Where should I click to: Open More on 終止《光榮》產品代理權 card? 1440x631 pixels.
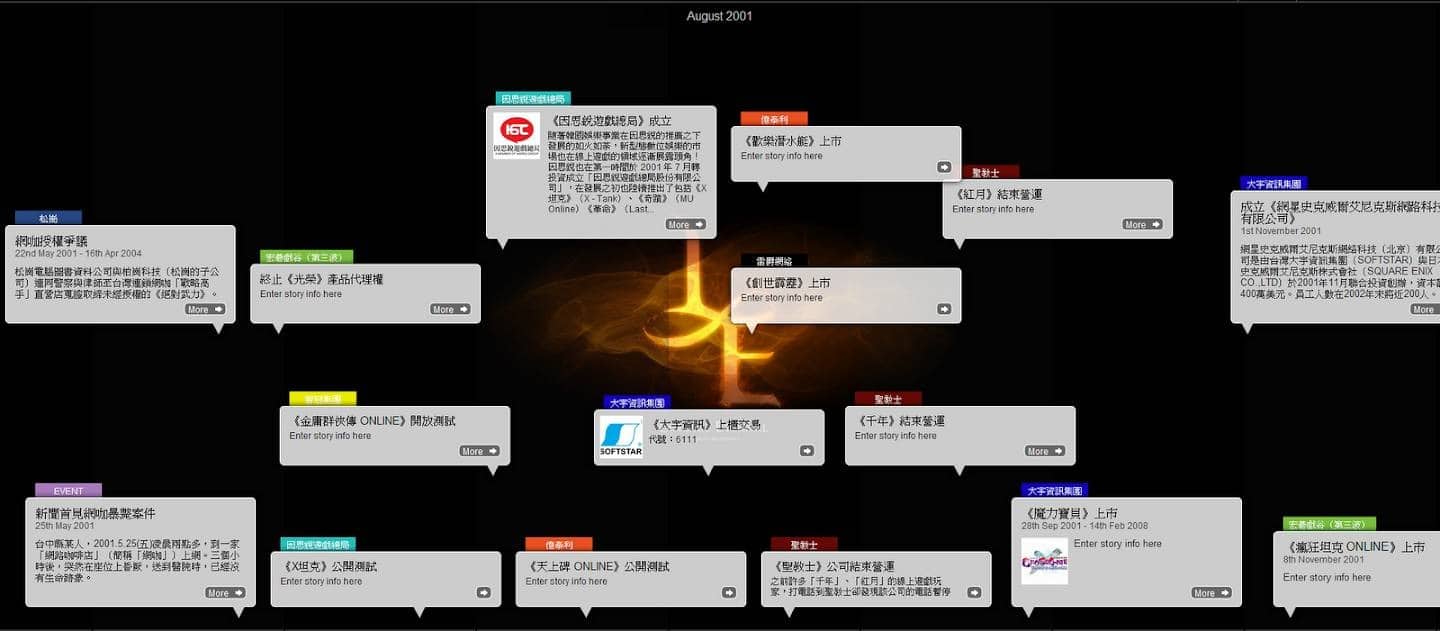[450, 309]
